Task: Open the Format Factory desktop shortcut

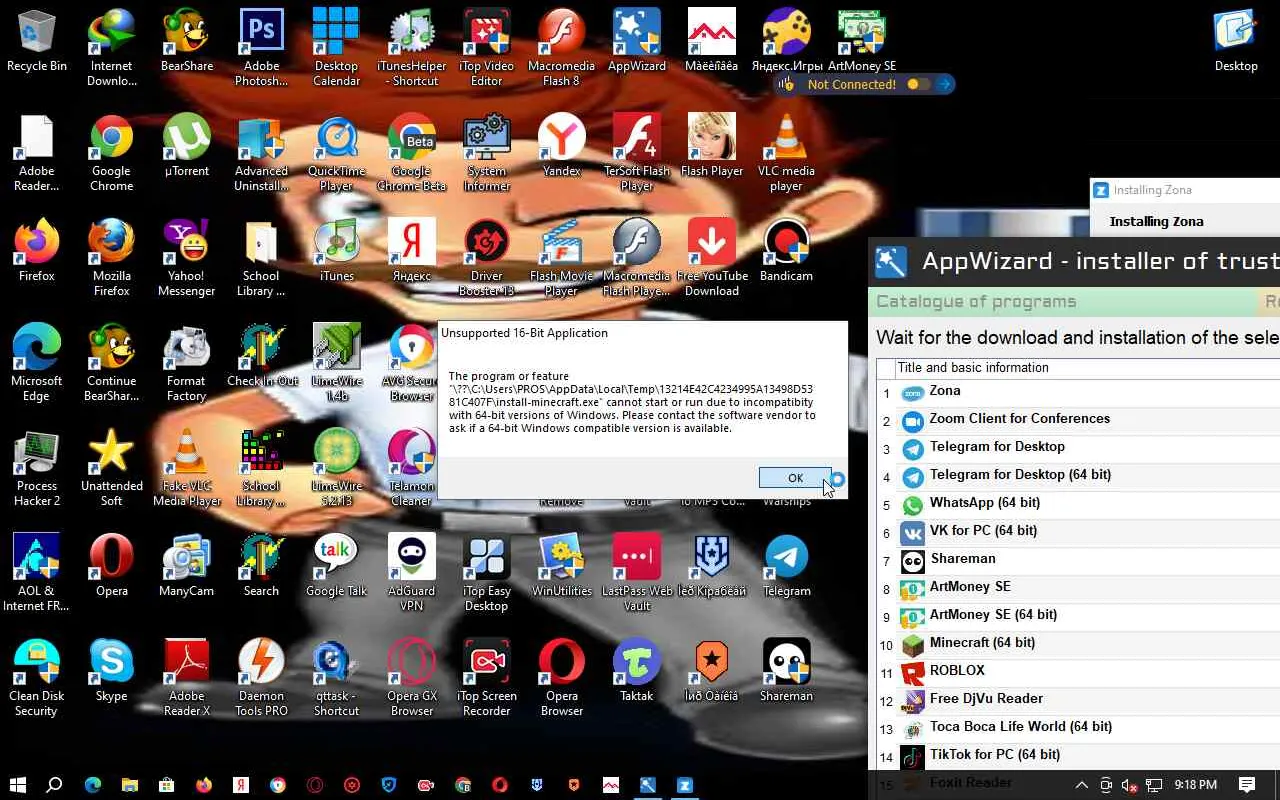Action: pyautogui.click(x=187, y=363)
